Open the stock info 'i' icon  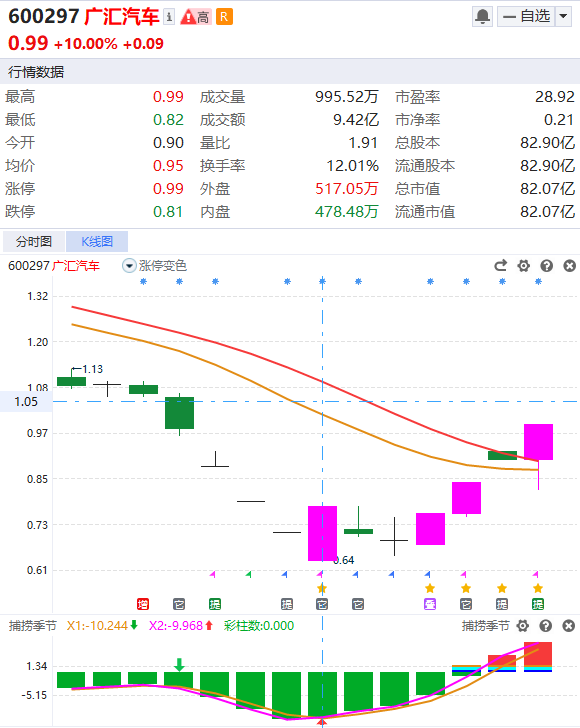169,17
